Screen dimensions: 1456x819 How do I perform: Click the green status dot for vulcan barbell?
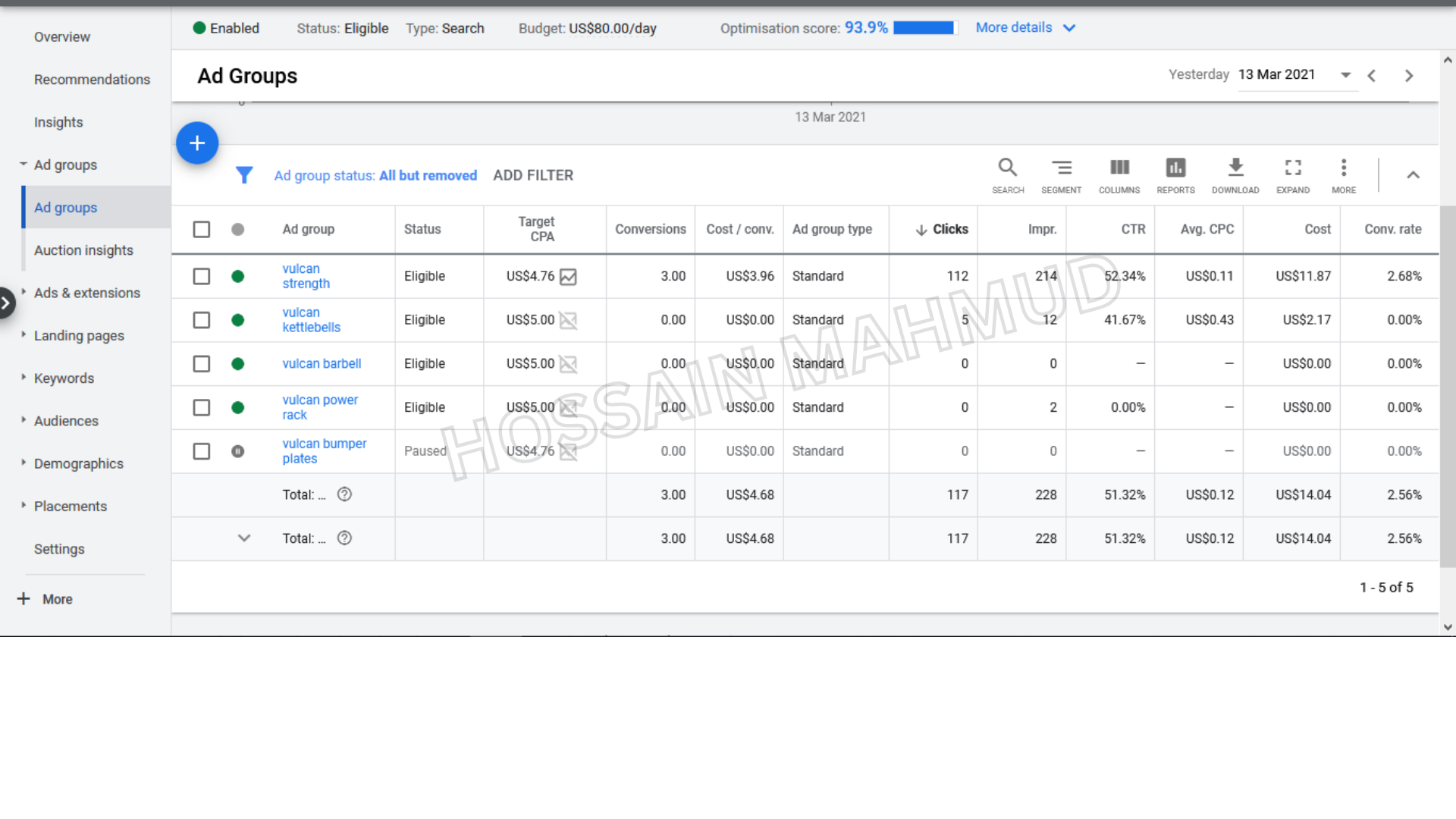point(238,364)
